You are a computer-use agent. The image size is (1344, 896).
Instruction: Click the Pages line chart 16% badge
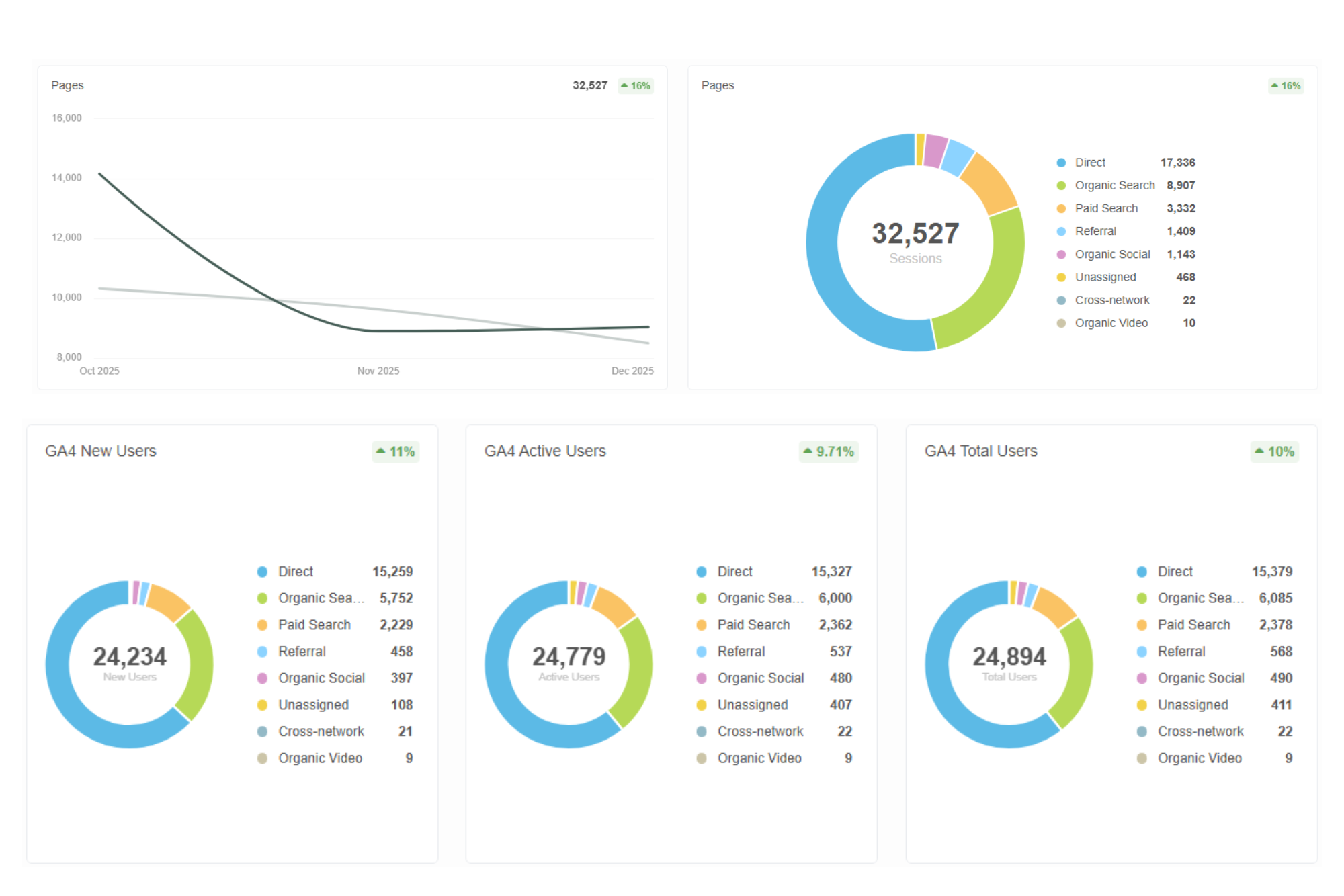click(635, 86)
